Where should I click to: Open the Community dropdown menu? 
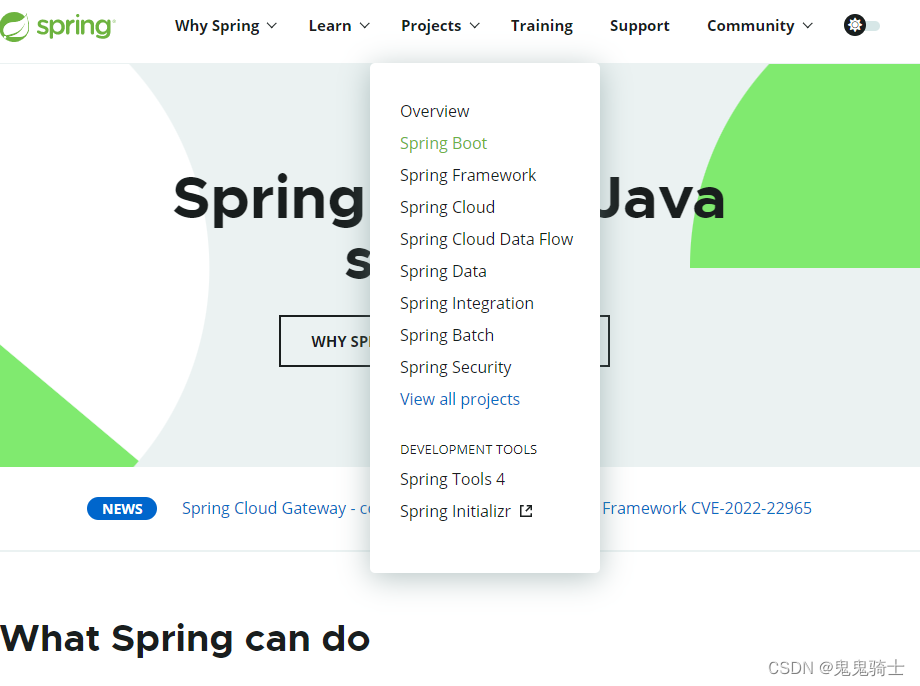pos(760,26)
